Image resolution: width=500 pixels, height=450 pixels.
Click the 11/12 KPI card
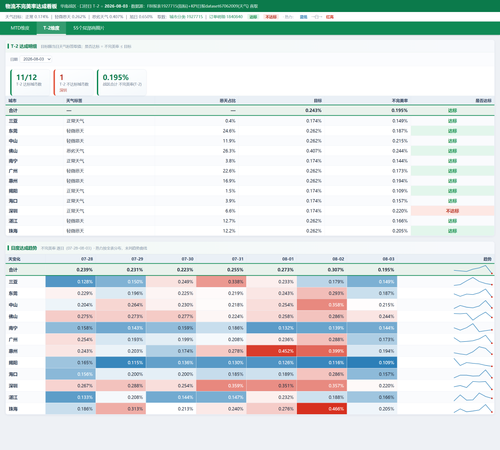tap(30, 82)
